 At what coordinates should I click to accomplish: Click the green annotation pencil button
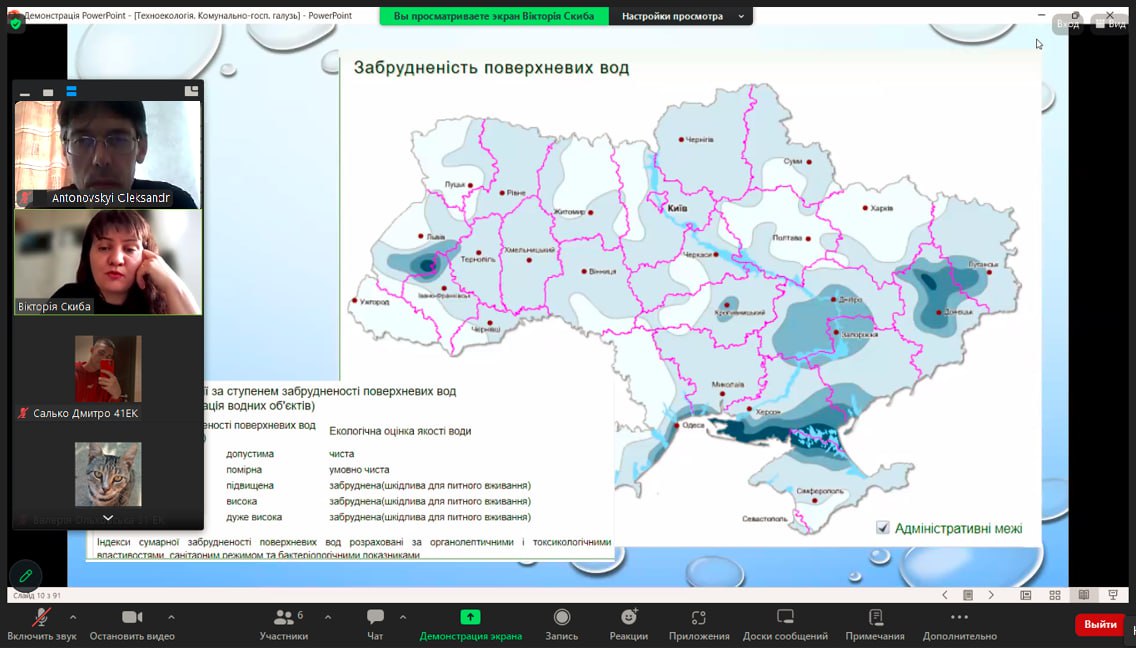pos(25,576)
